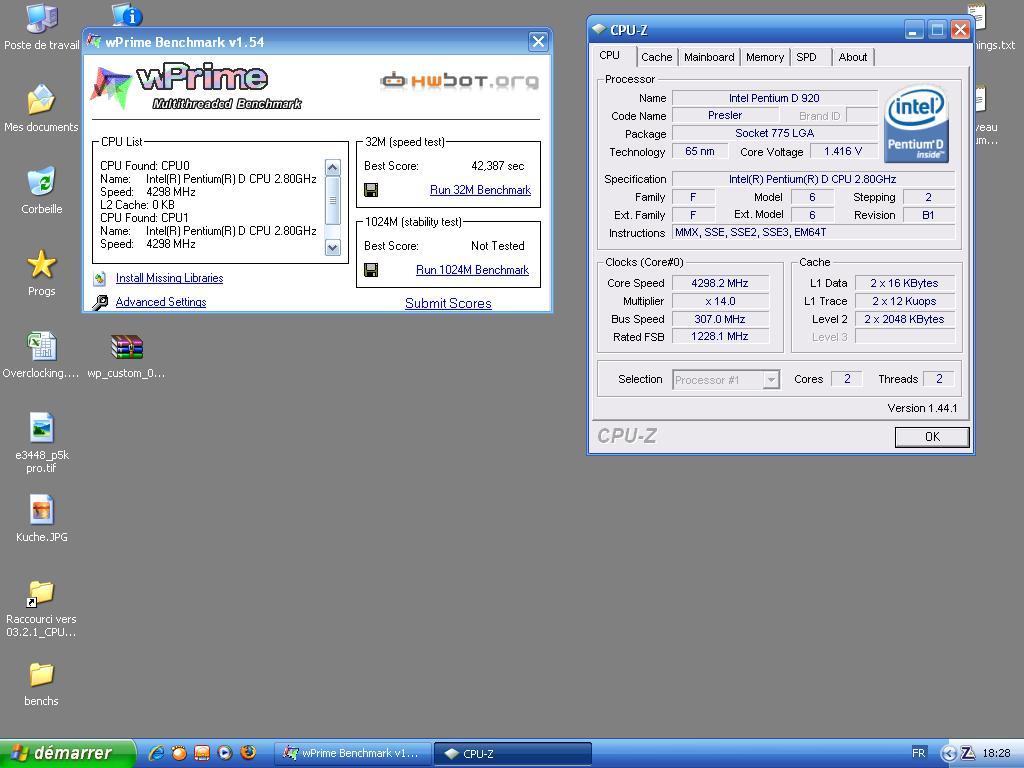This screenshot has height=768, width=1024.
Task: Launch Internet Explorer from quick launch
Action: click(157, 753)
